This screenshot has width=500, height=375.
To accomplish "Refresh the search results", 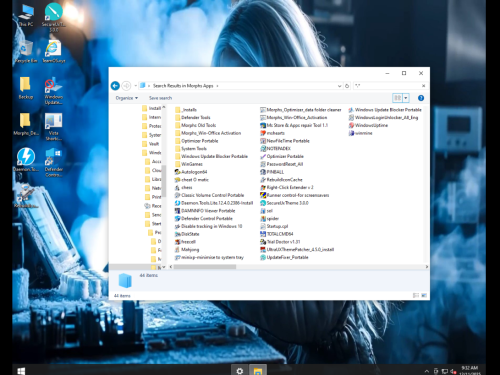I will (347, 86).
